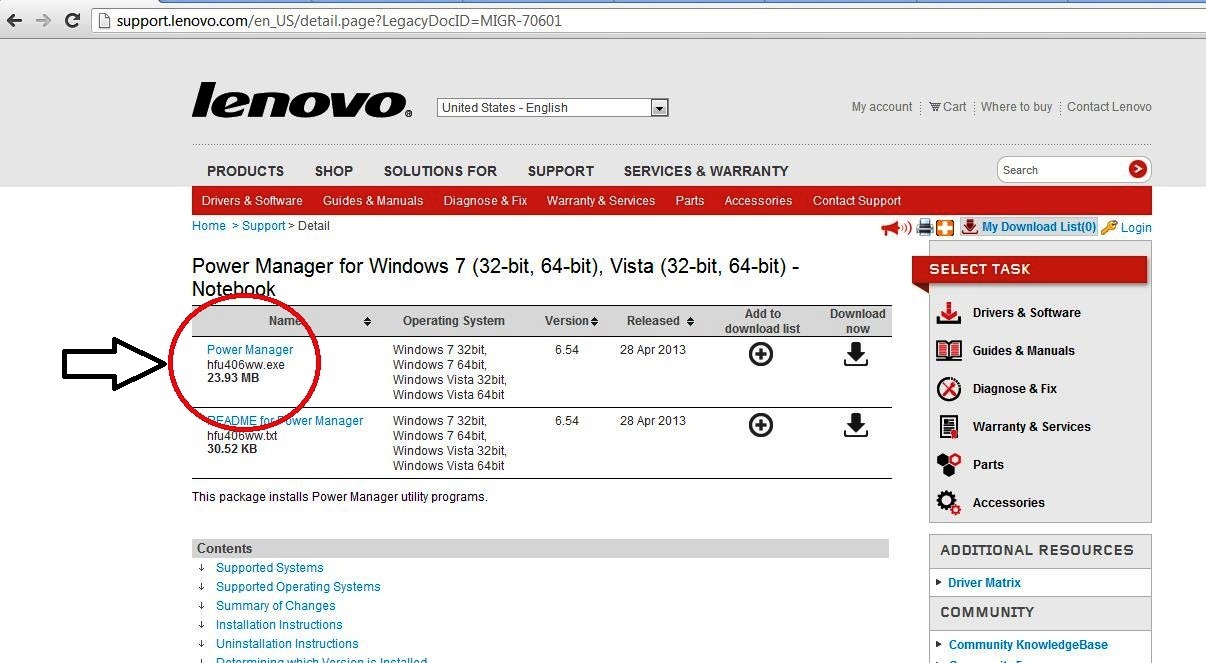Sort table by Version column arrows
1206x663 pixels.
594,321
